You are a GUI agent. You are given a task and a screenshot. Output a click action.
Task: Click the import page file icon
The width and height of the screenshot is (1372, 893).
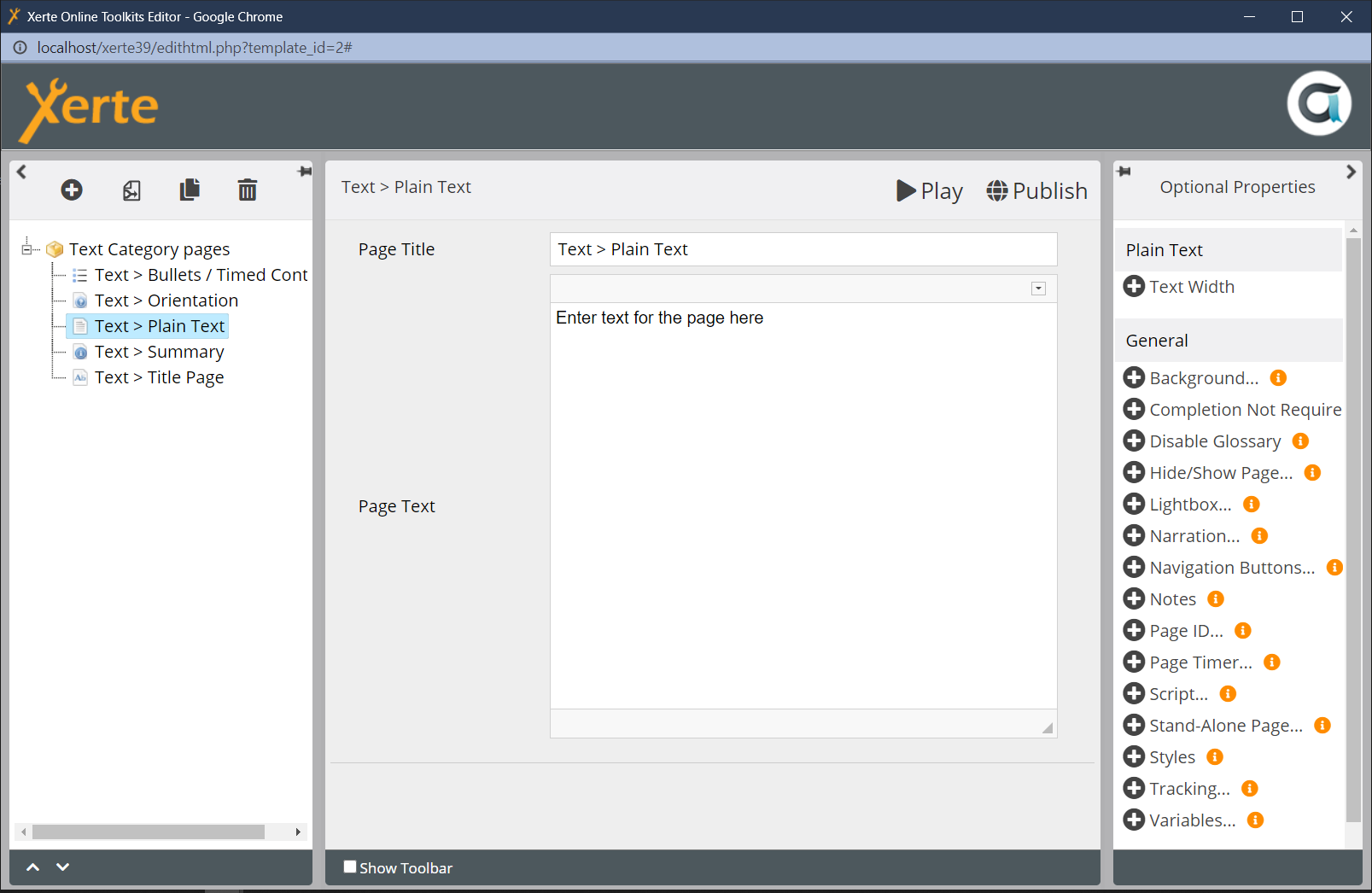pos(131,190)
